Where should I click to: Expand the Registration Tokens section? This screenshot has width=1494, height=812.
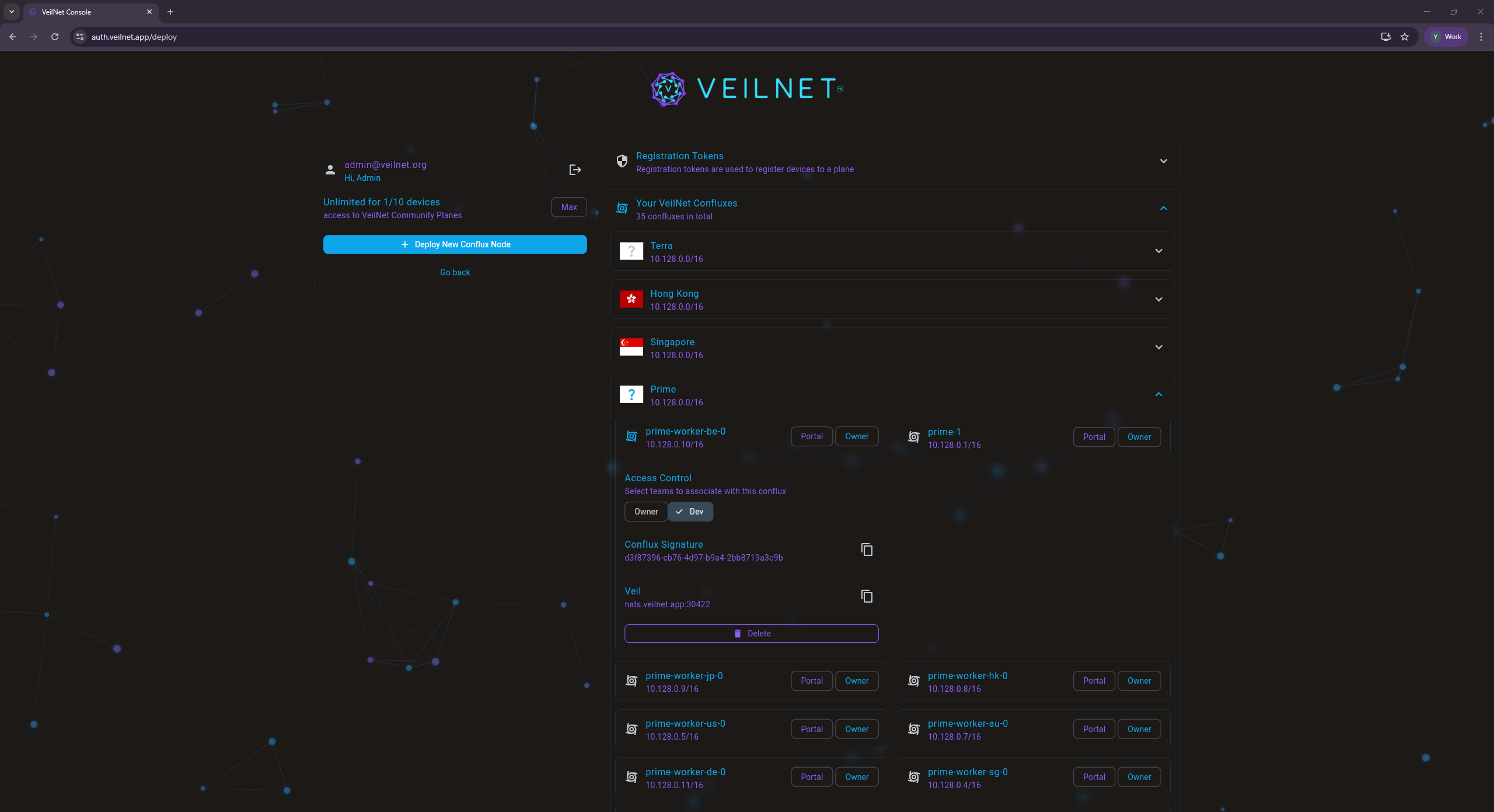tap(1163, 161)
